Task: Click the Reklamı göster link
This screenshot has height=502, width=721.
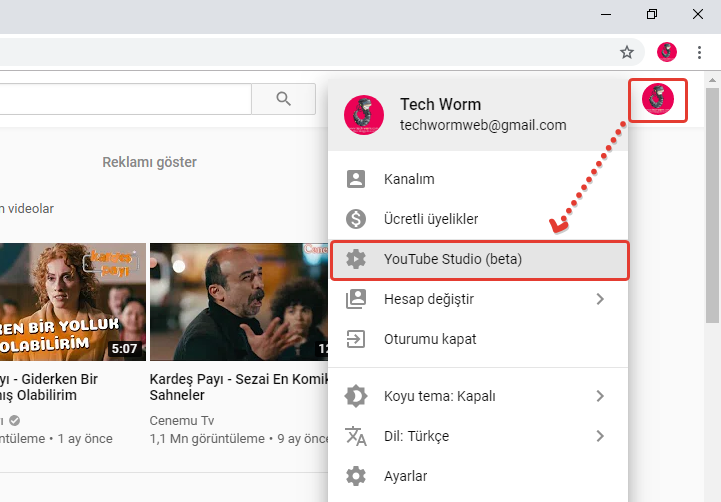Action: (x=149, y=162)
